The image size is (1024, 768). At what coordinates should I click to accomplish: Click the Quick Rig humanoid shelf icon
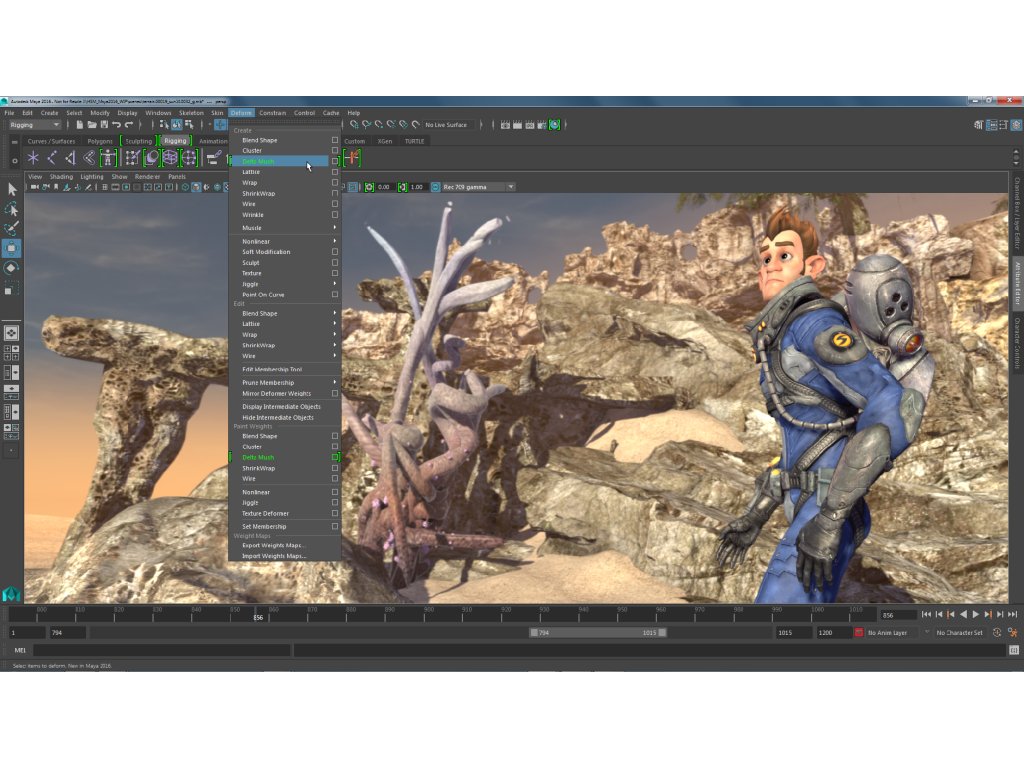pos(110,158)
